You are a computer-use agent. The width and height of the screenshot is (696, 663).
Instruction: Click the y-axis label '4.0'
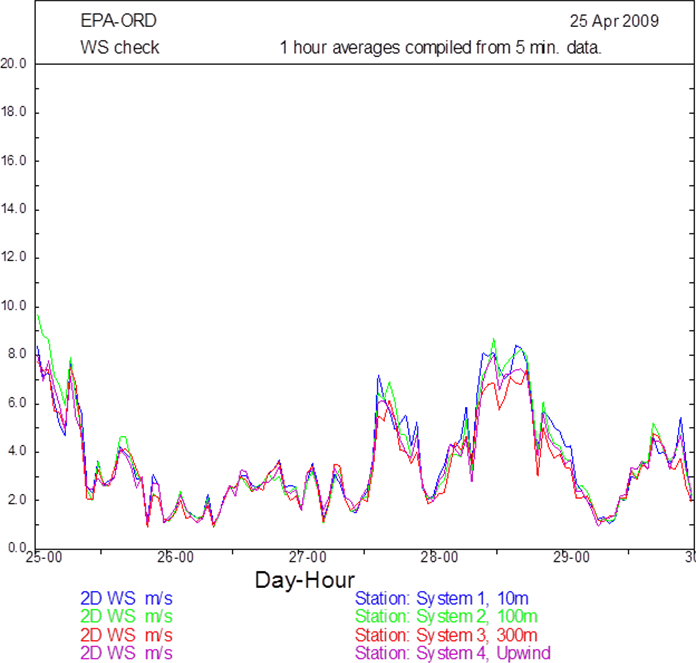coord(16,451)
